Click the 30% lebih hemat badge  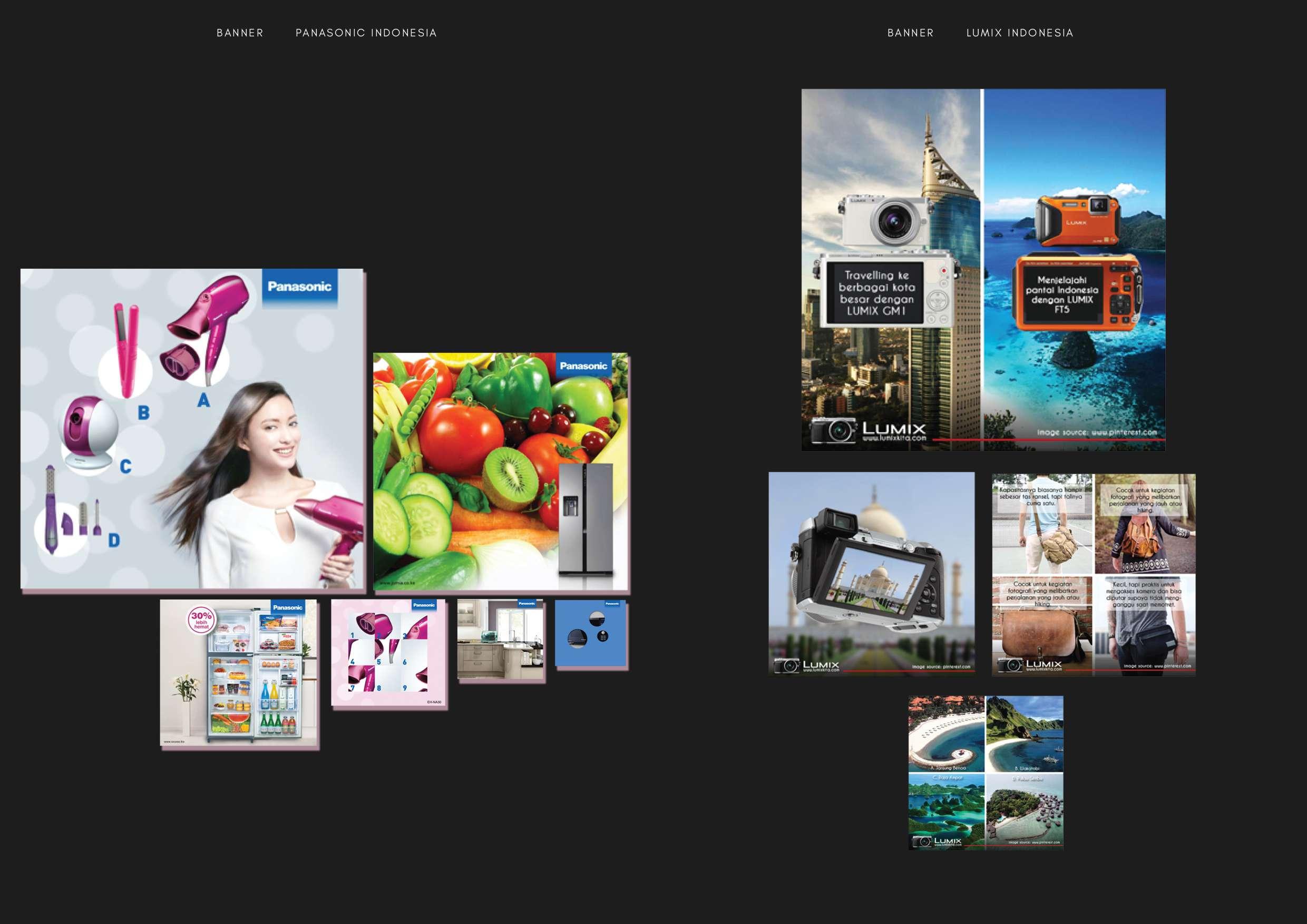[201, 620]
